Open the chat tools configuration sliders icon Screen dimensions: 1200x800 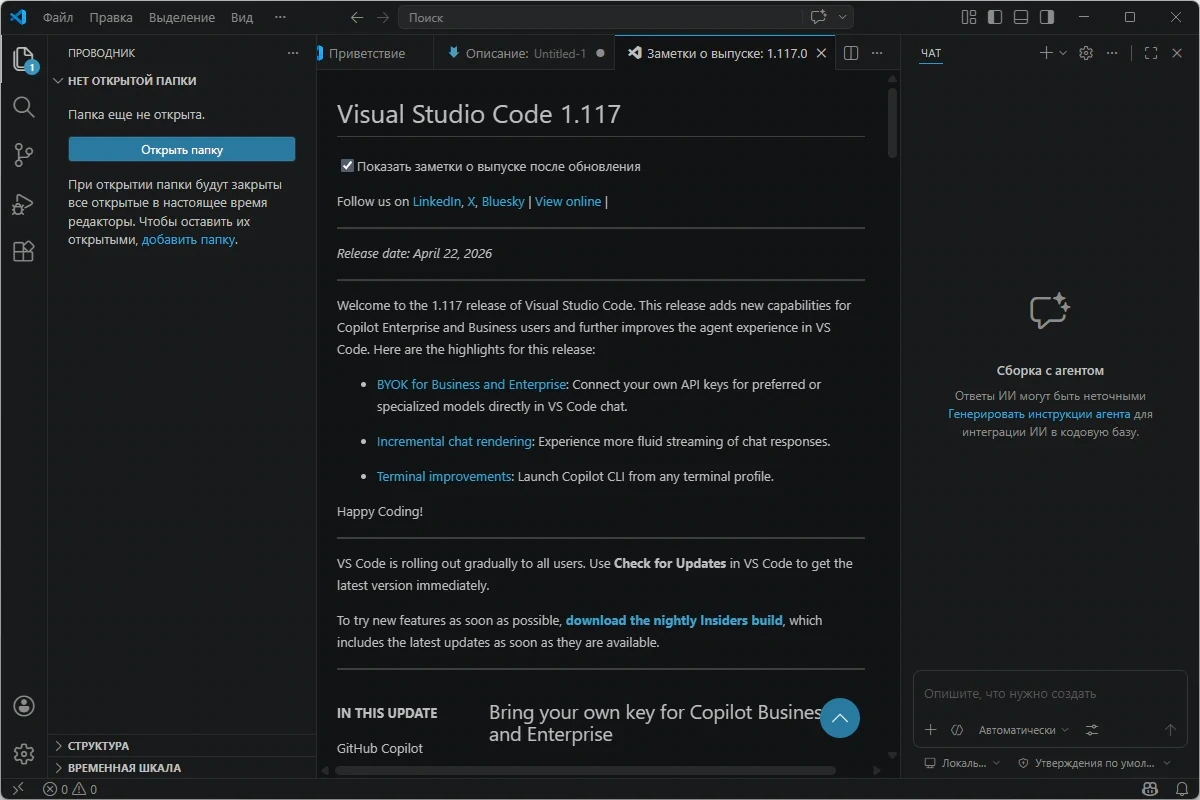pos(1092,730)
